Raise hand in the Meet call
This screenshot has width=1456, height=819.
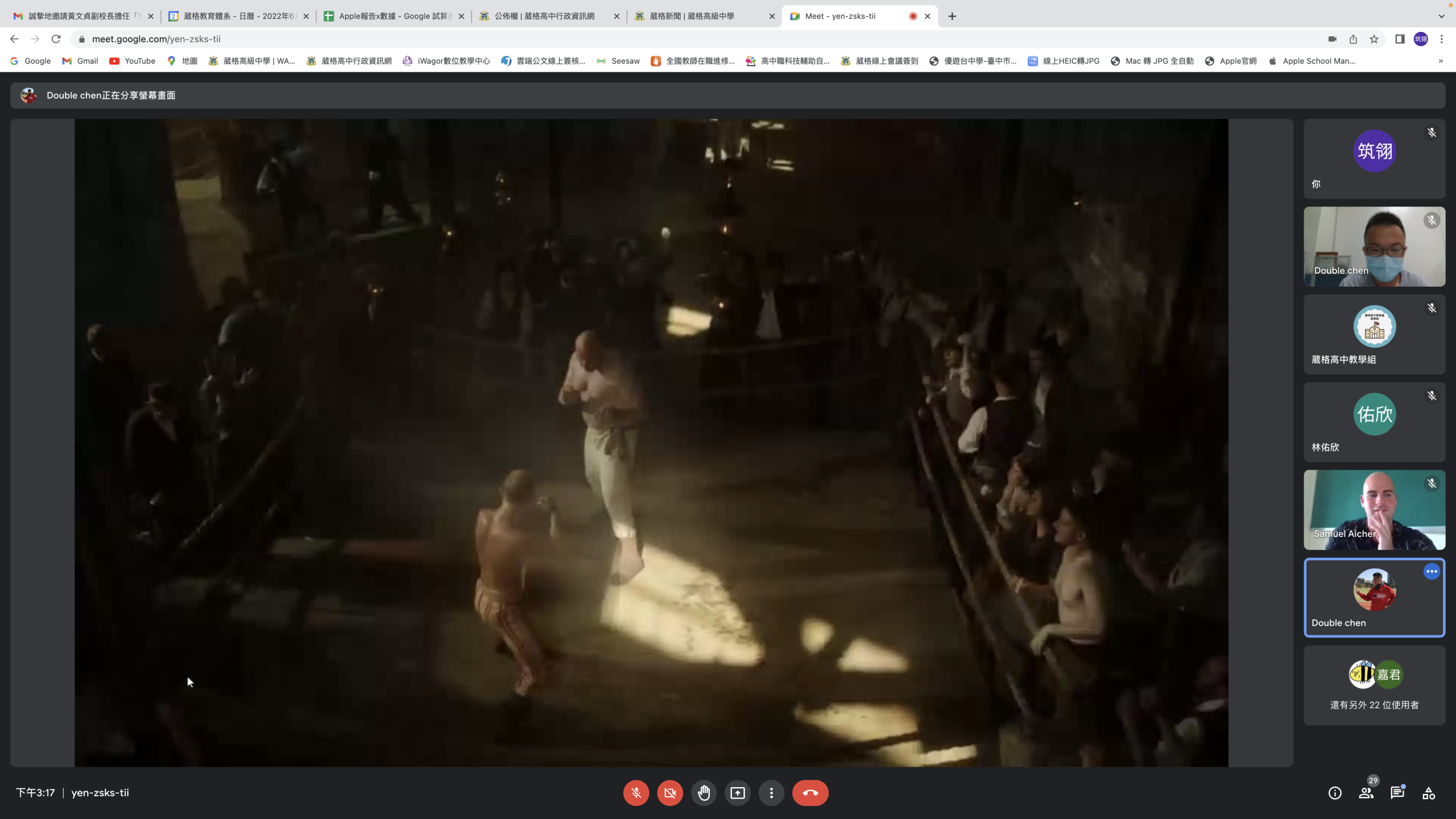[x=704, y=793]
